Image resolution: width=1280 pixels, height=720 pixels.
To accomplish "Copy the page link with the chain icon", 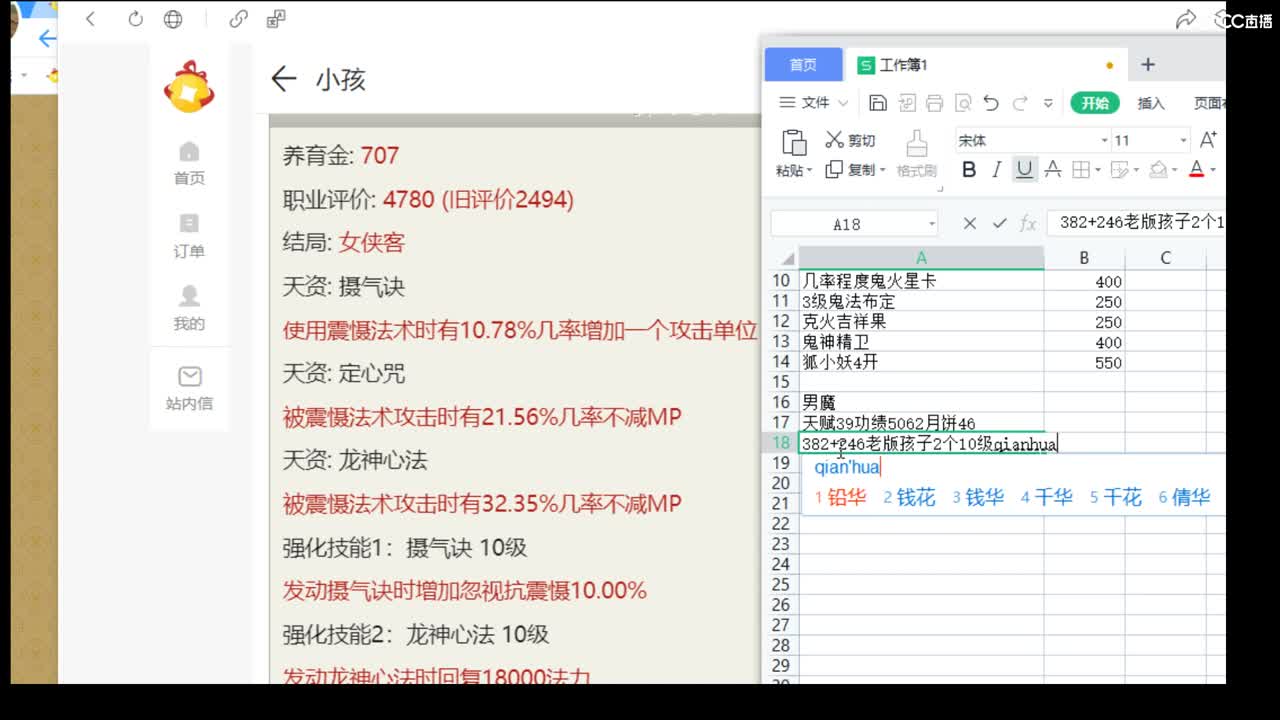I will pyautogui.click(x=238, y=19).
